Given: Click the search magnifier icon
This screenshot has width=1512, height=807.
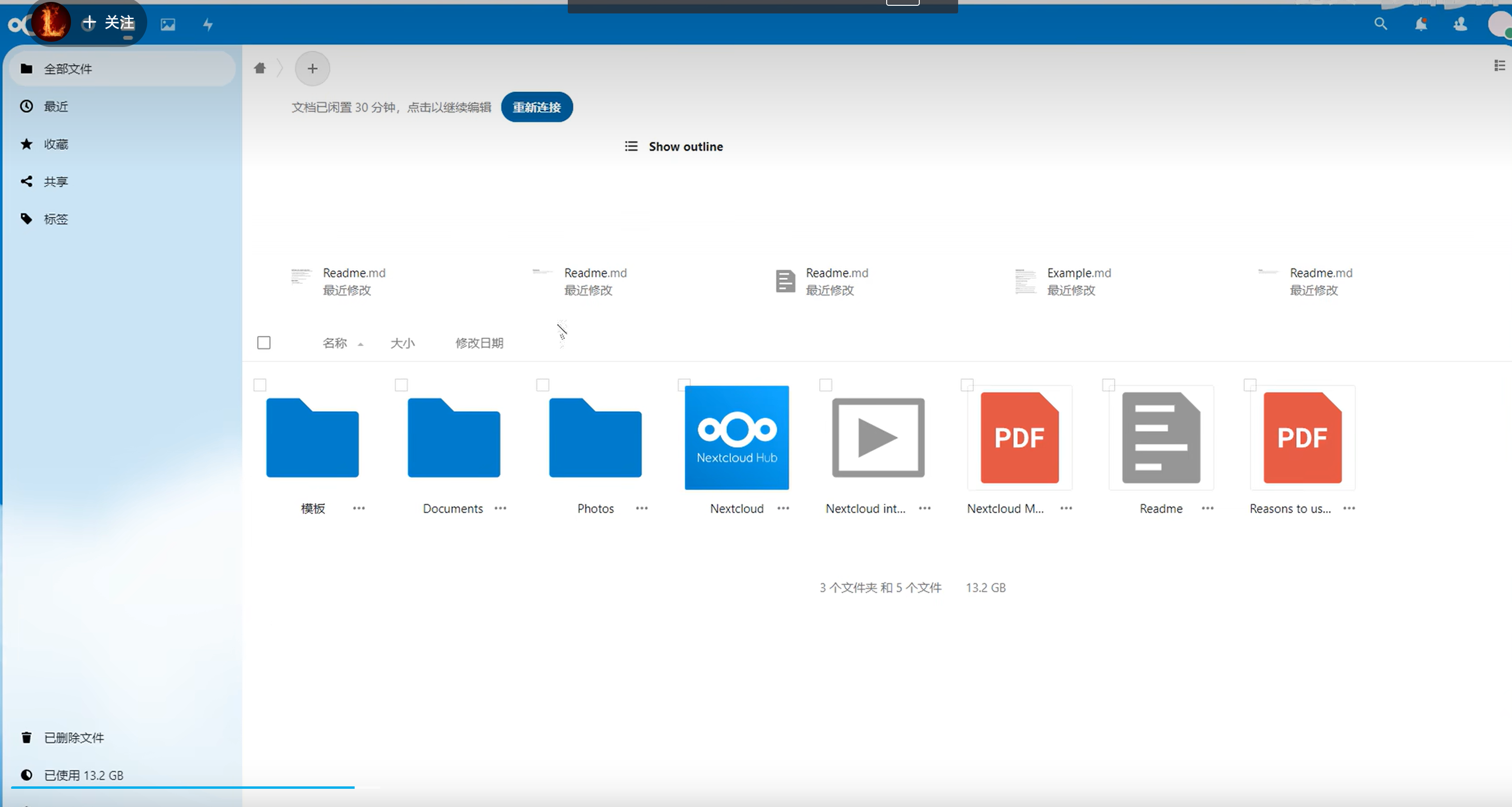Looking at the screenshot, I should (x=1381, y=23).
